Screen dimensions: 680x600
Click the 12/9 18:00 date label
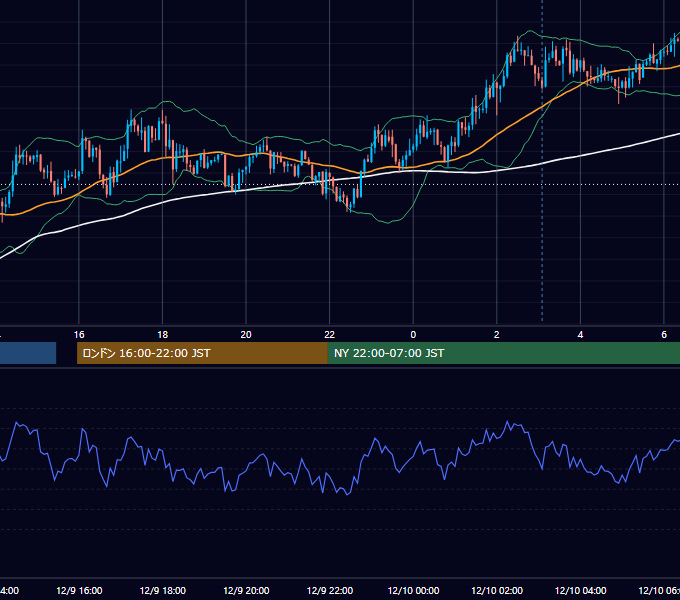click(x=163, y=590)
